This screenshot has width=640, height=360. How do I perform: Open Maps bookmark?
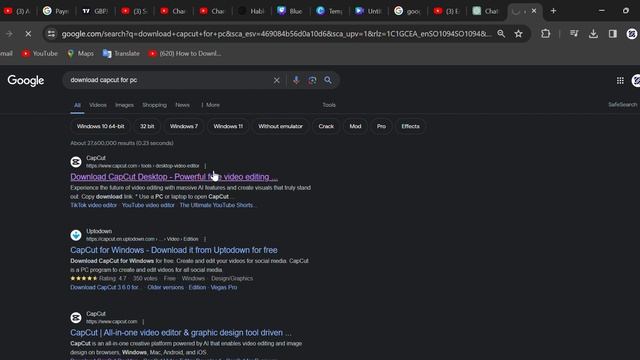coord(80,53)
